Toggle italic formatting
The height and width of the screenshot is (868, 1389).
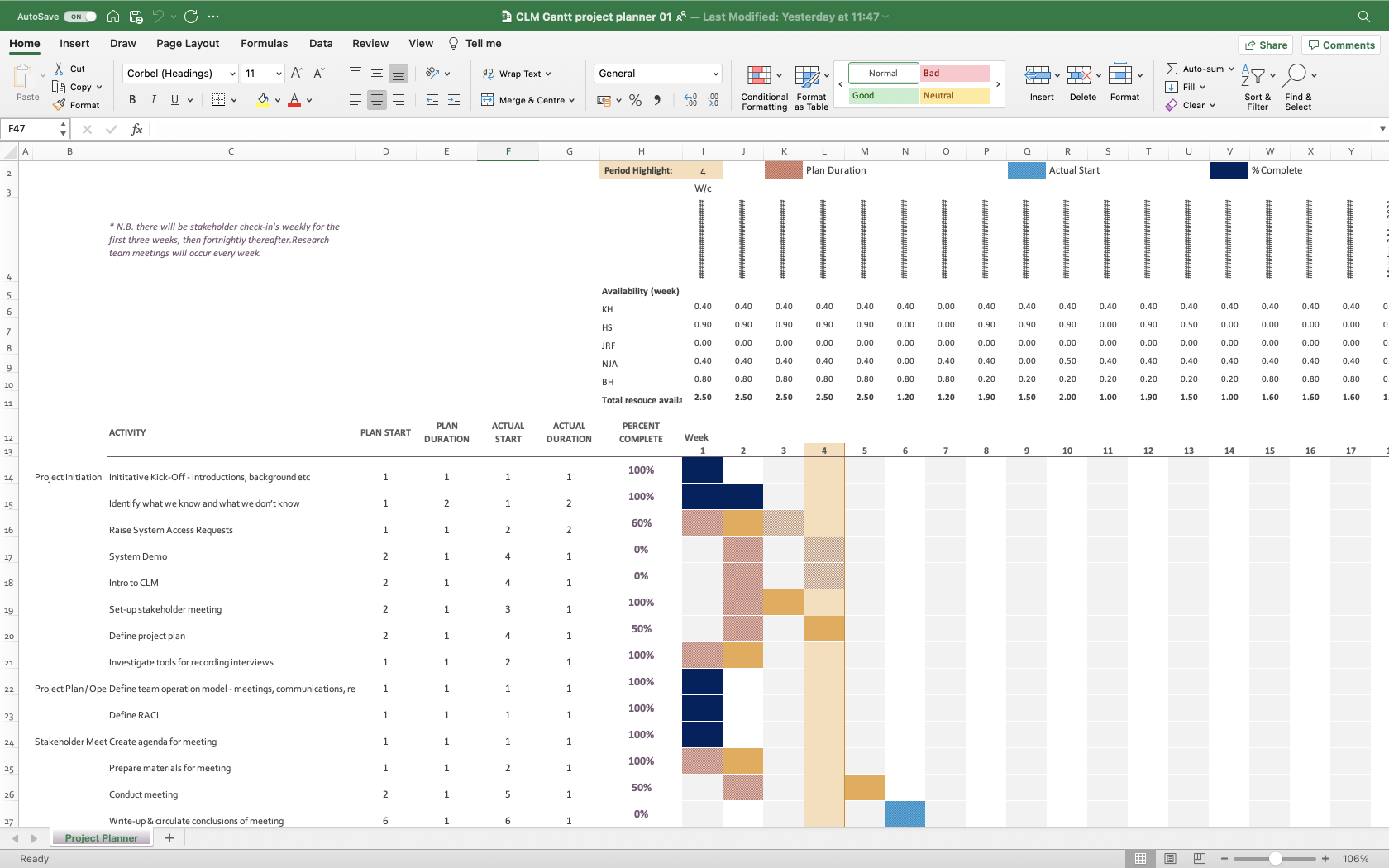pos(153,100)
